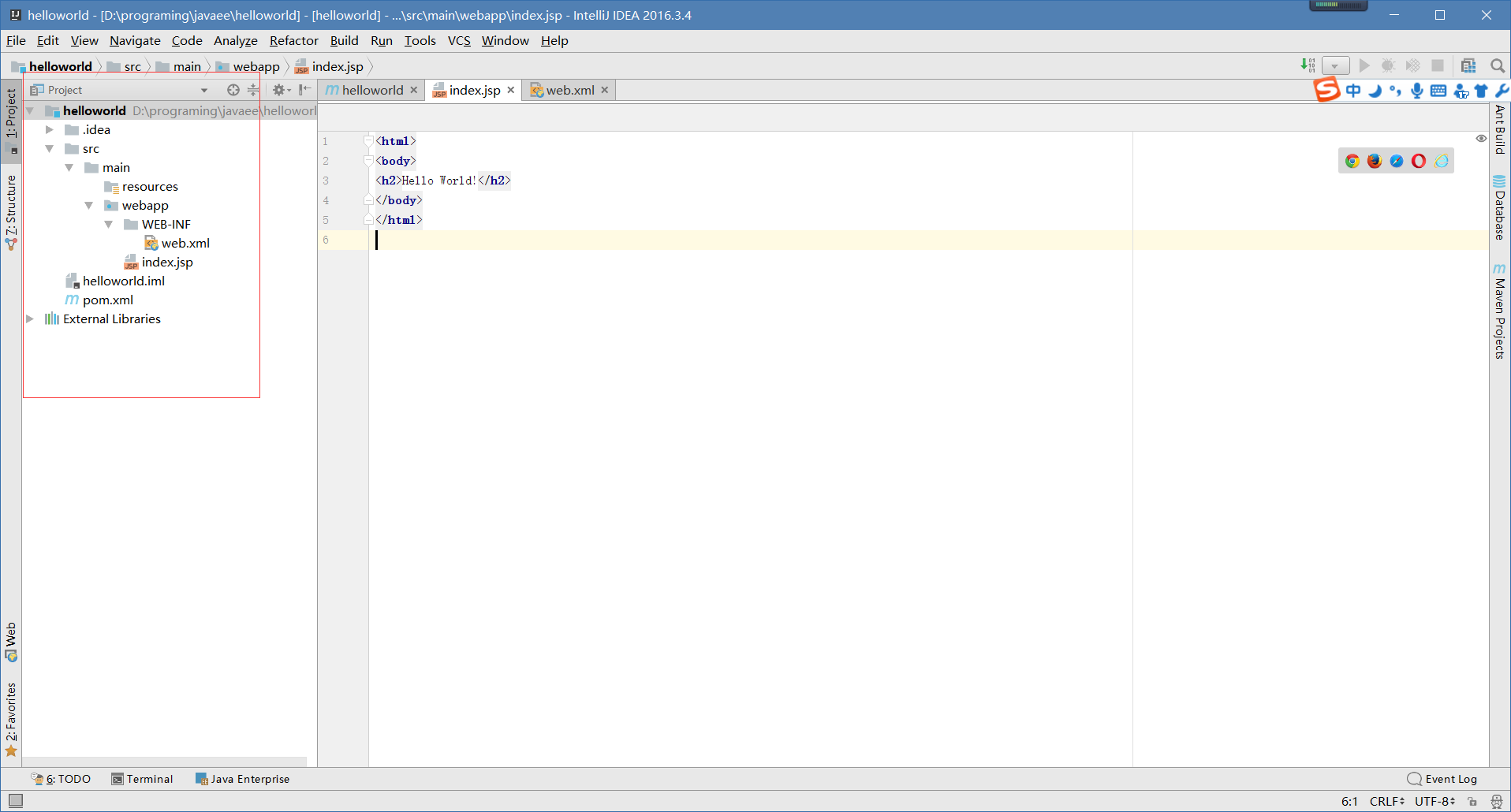Open the Terminal tool window

142,779
